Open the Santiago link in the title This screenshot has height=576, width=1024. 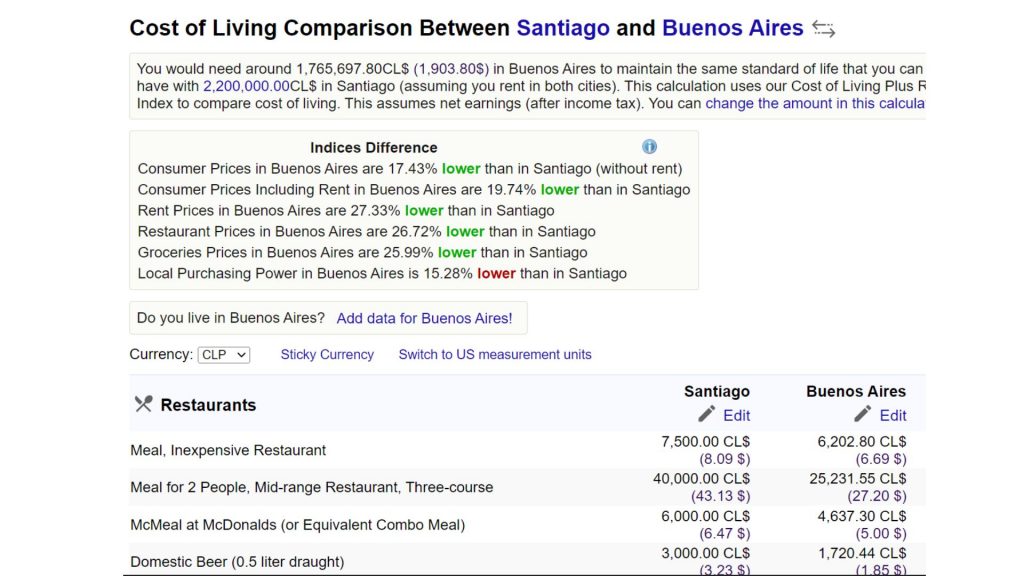563,28
